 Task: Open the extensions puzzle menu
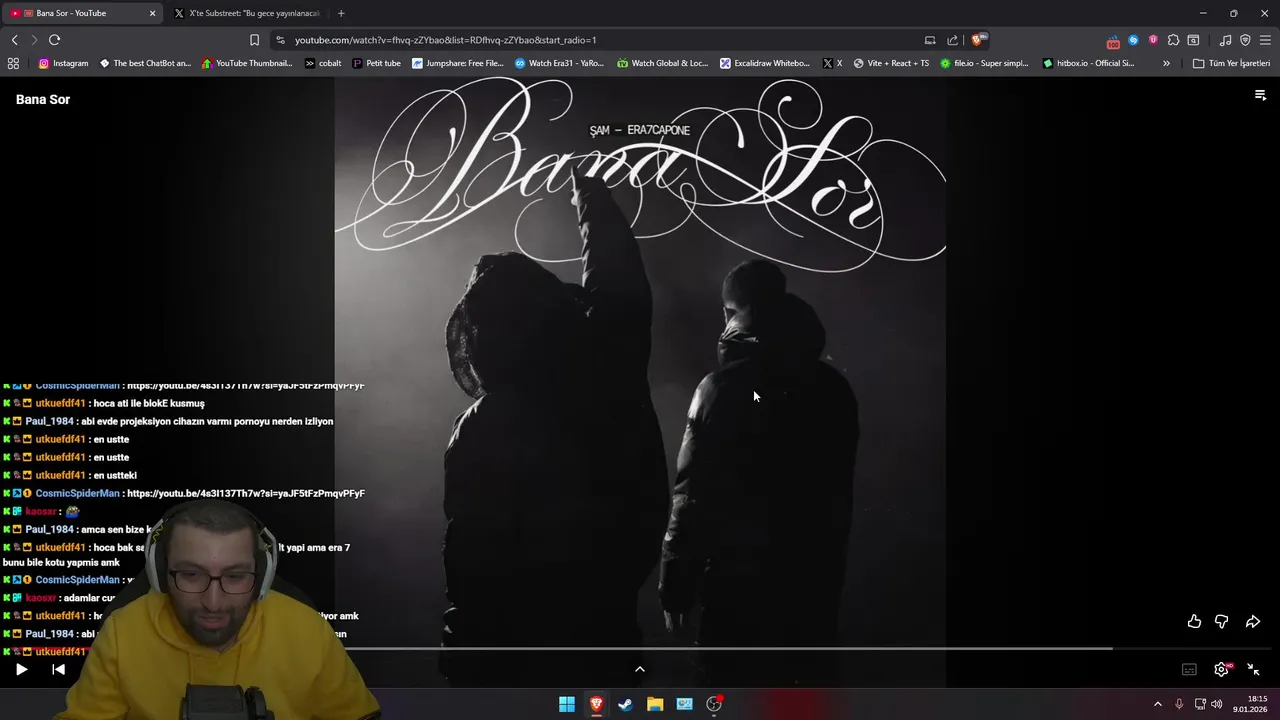point(1173,40)
